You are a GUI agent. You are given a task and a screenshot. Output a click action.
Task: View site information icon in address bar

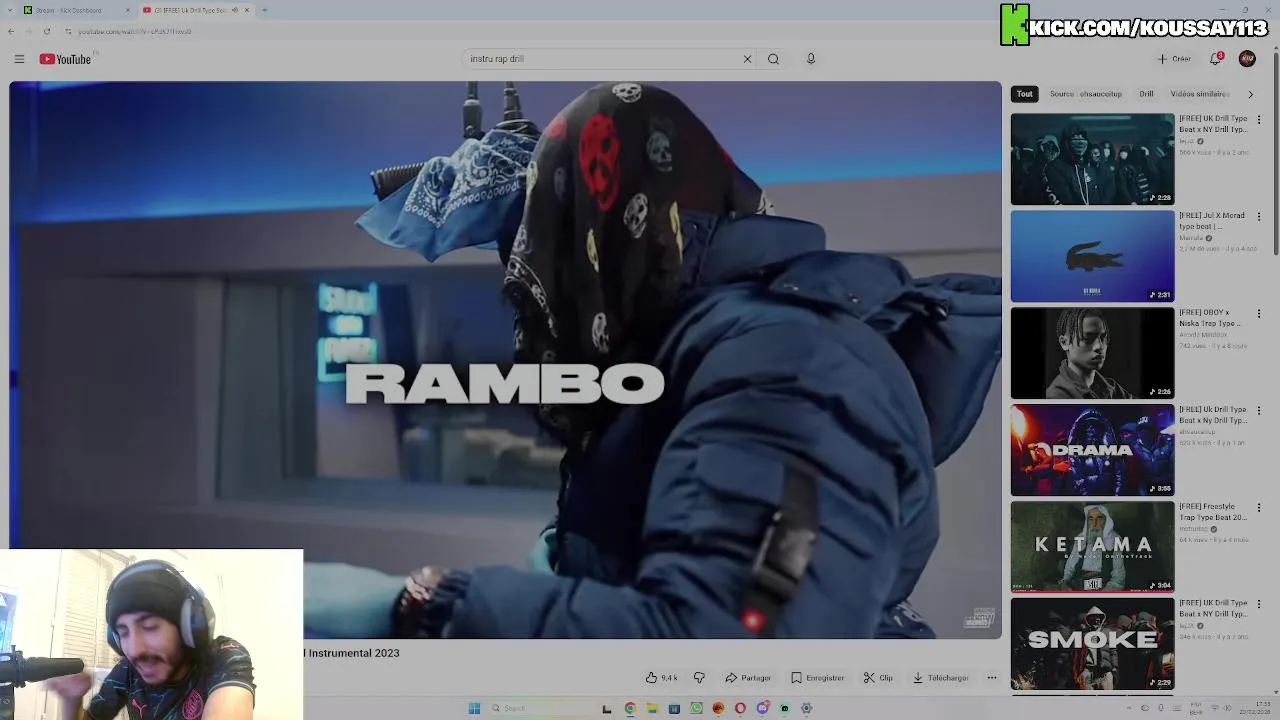pyautogui.click(x=68, y=31)
